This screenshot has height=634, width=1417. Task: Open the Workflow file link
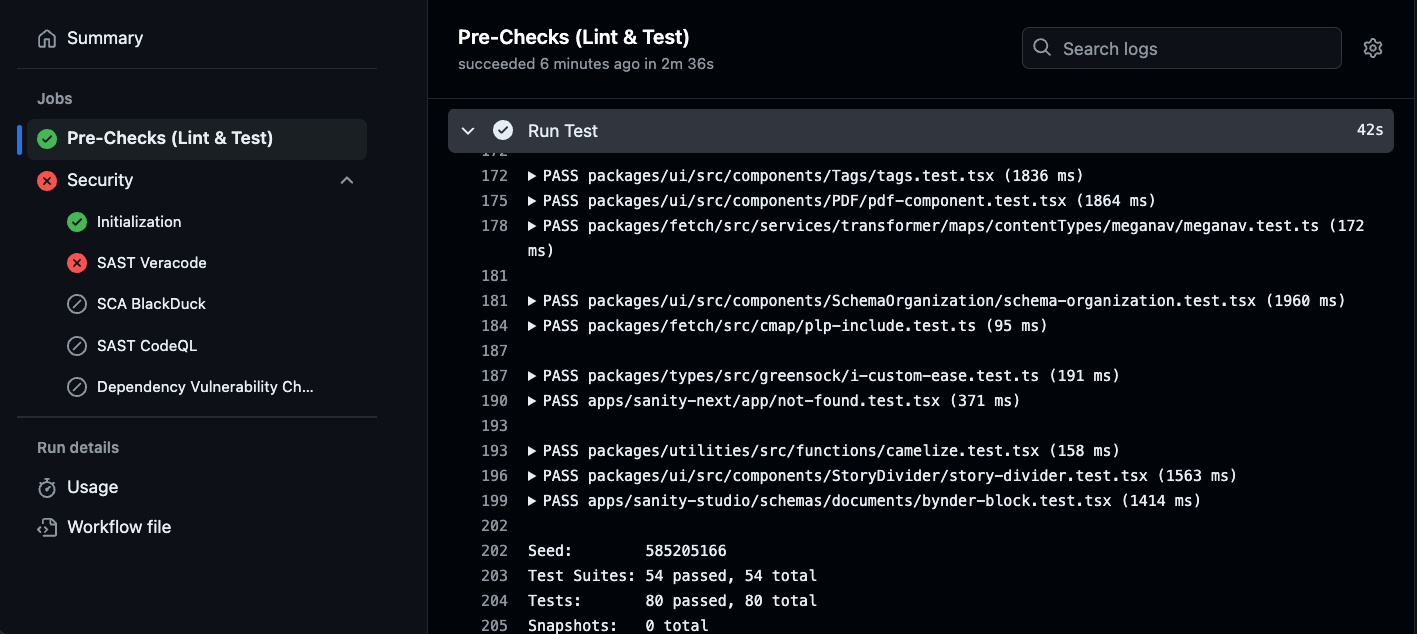coord(119,527)
